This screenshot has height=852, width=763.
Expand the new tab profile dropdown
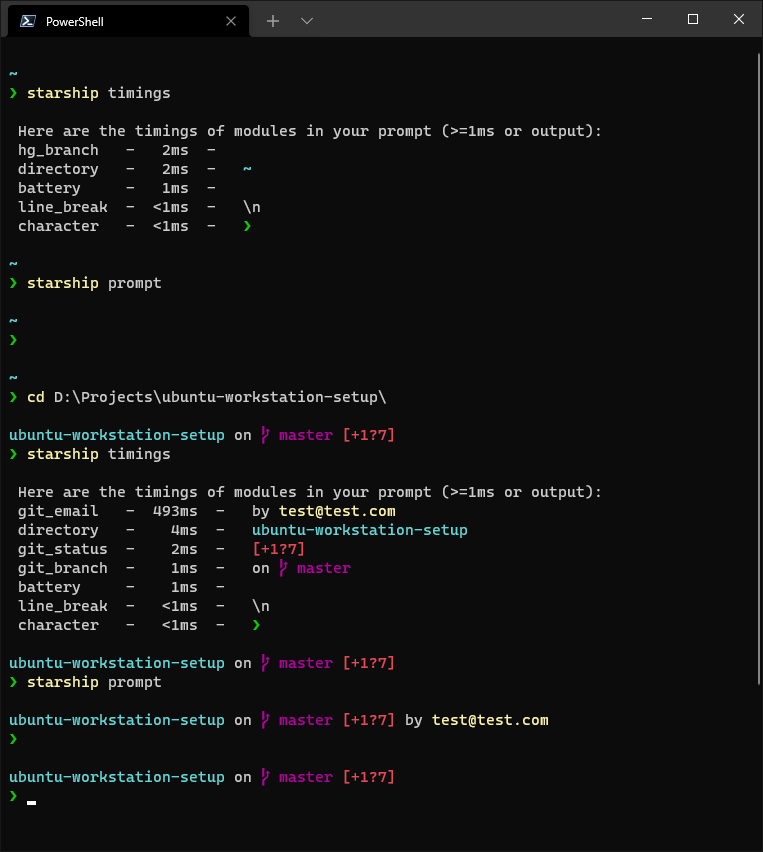tap(307, 21)
